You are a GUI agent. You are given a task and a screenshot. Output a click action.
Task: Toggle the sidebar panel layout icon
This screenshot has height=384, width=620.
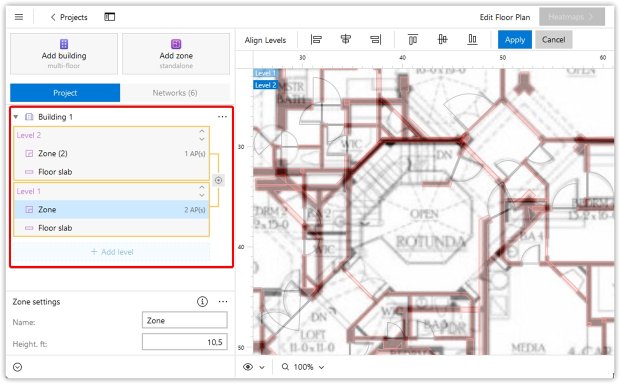coord(110,17)
